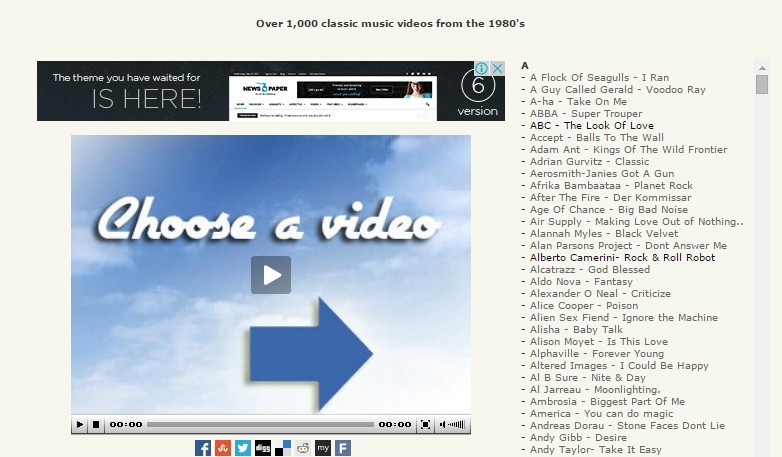Bookmark page with the Delicious icon
The height and width of the screenshot is (457, 782).
(x=283, y=448)
